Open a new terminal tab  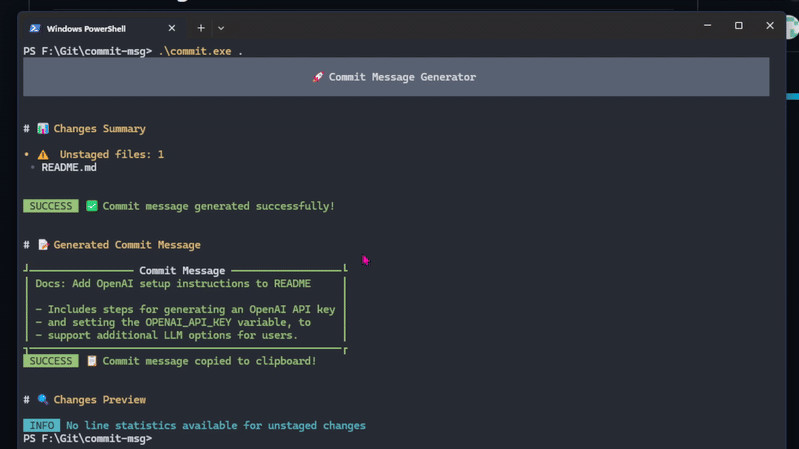(x=201, y=28)
